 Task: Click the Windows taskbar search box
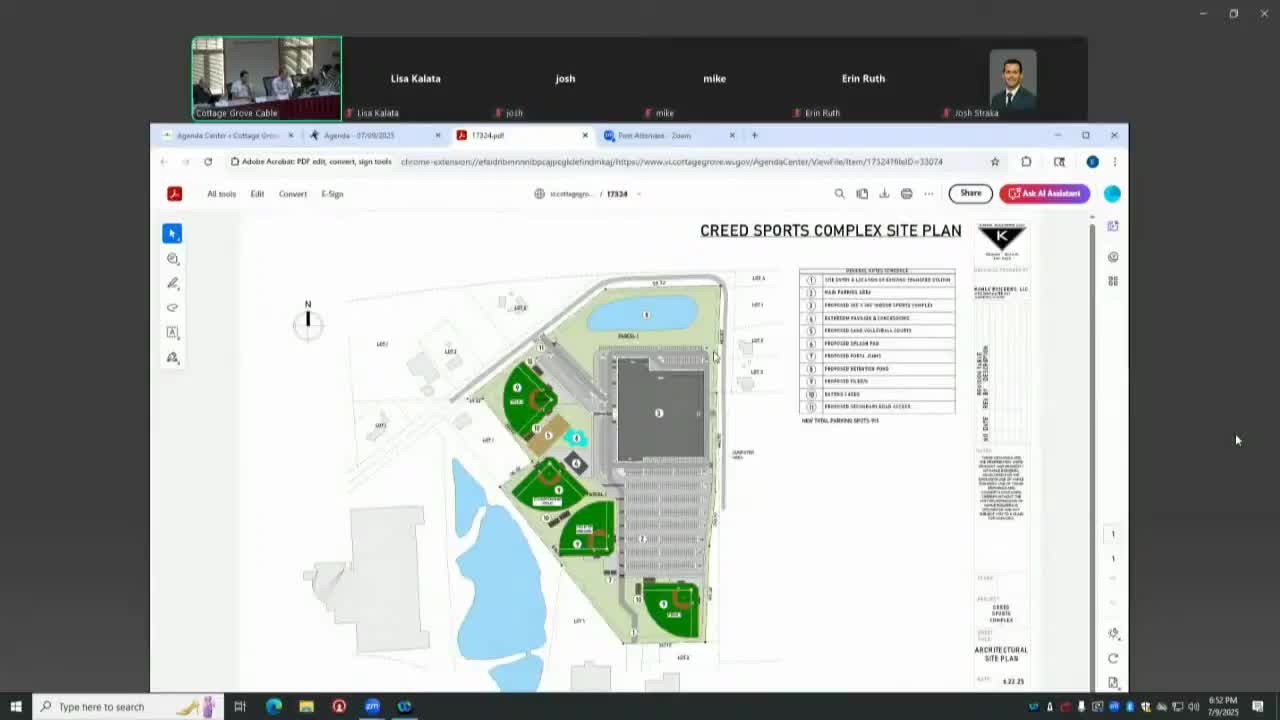point(130,707)
